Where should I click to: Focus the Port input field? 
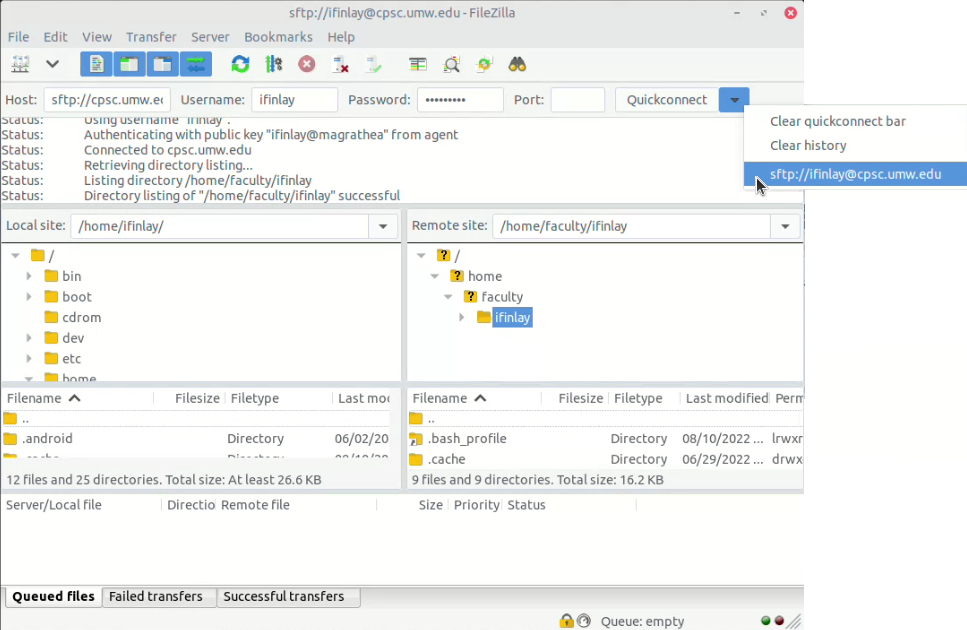pyautogui.click(x=577, y=100)
